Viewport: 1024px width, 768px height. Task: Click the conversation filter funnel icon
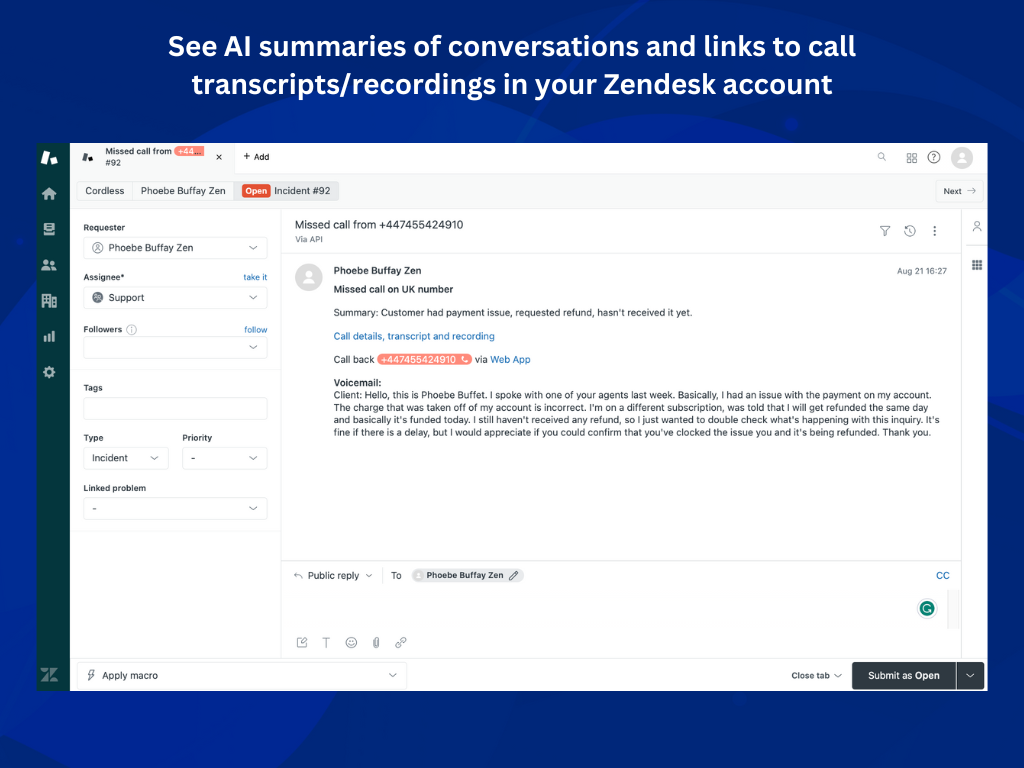click(885, 231)
